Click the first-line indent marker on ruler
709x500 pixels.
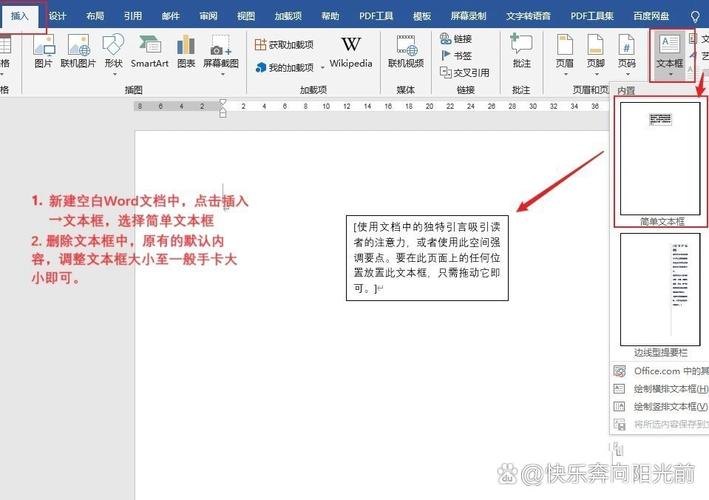click(223, 102)
